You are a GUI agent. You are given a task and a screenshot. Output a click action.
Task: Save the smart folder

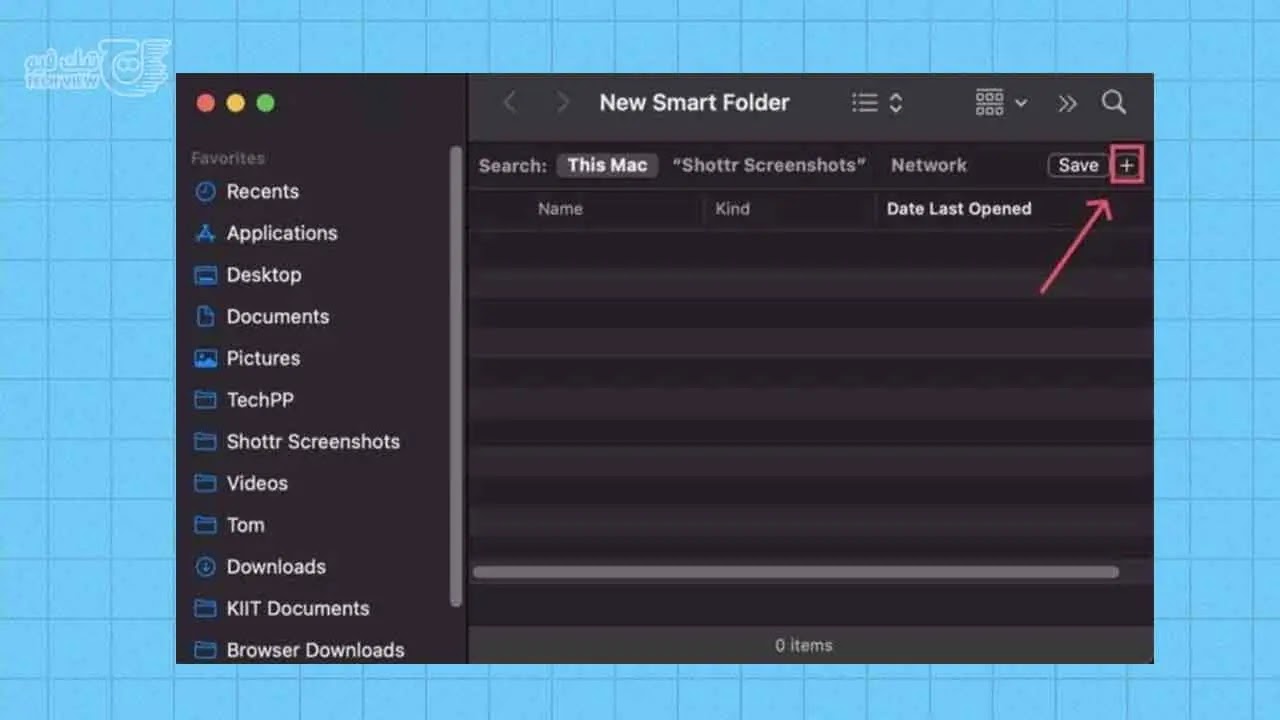point(1078,166)
